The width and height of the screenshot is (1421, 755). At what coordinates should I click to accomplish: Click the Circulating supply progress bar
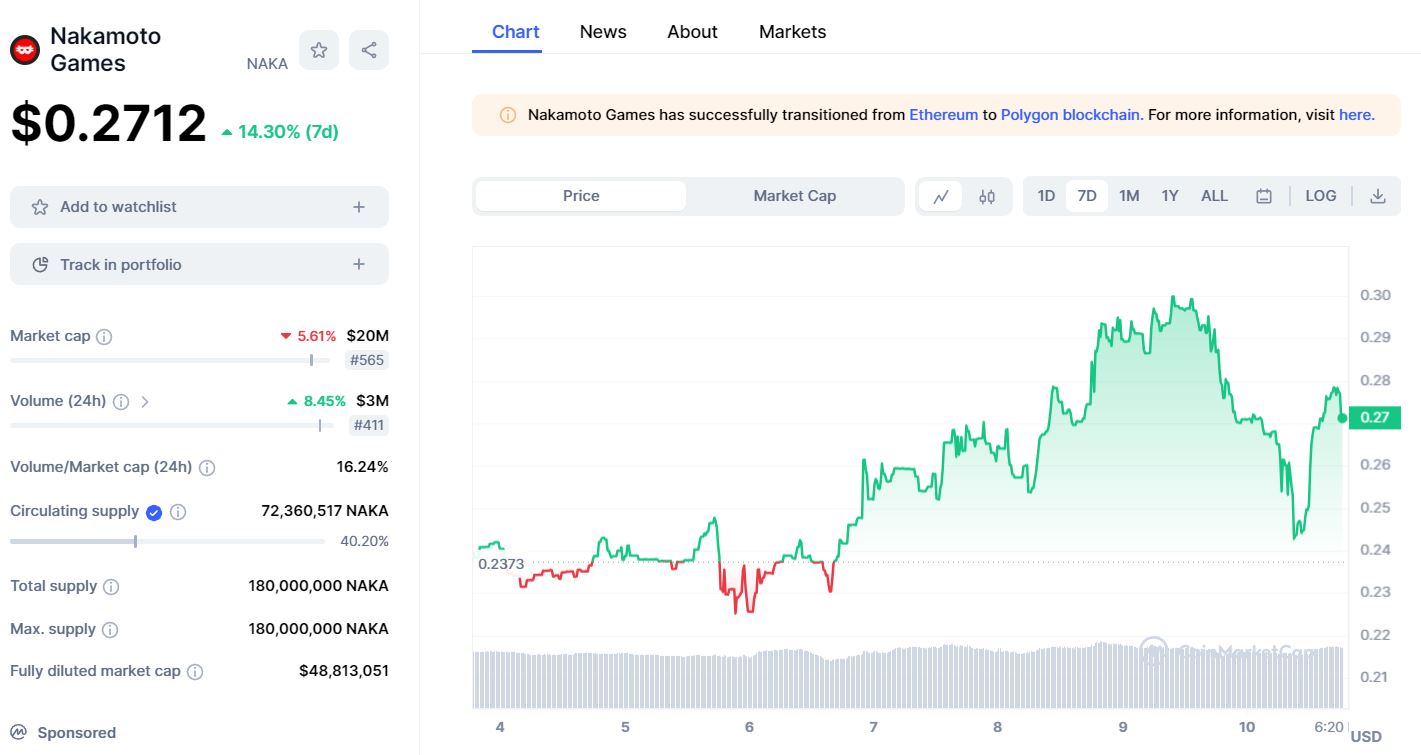coord(167,542)
